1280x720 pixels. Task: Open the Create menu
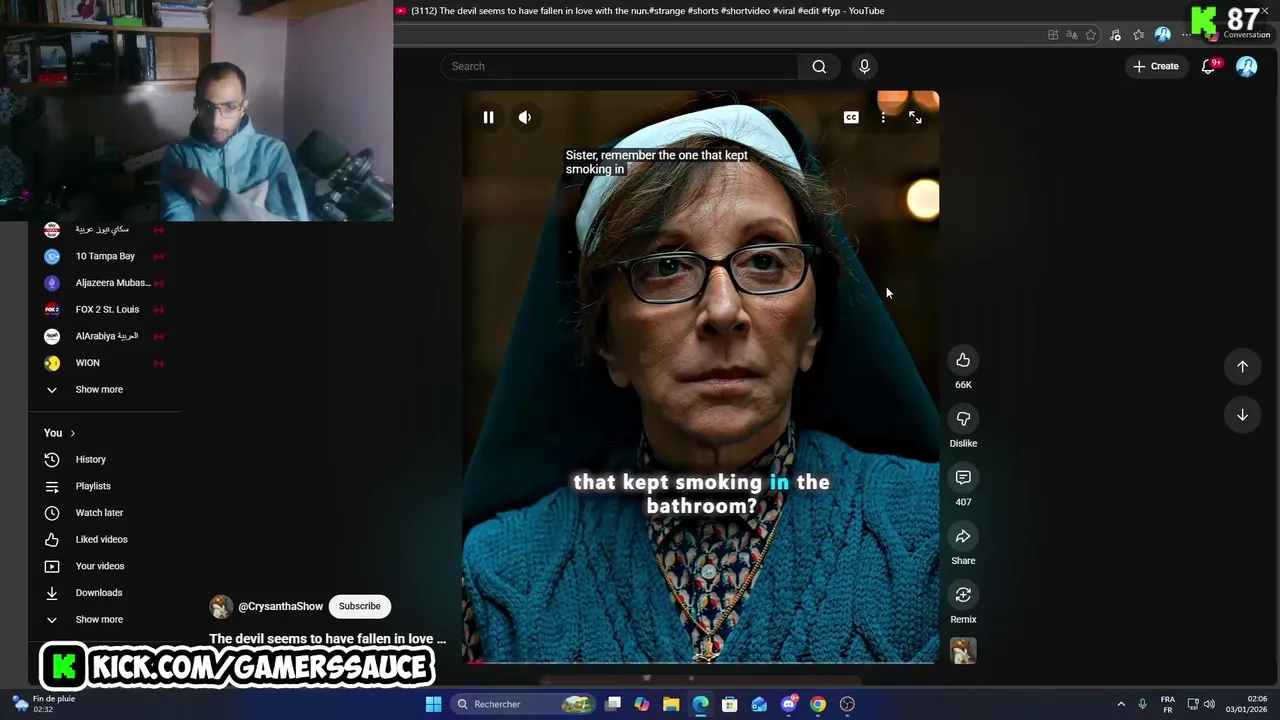[x=1156, y=66]
